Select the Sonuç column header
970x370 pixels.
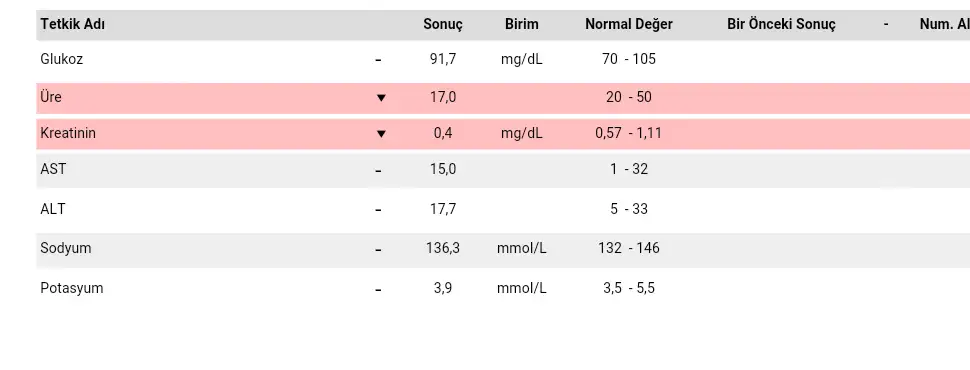[x=443, y=25]
